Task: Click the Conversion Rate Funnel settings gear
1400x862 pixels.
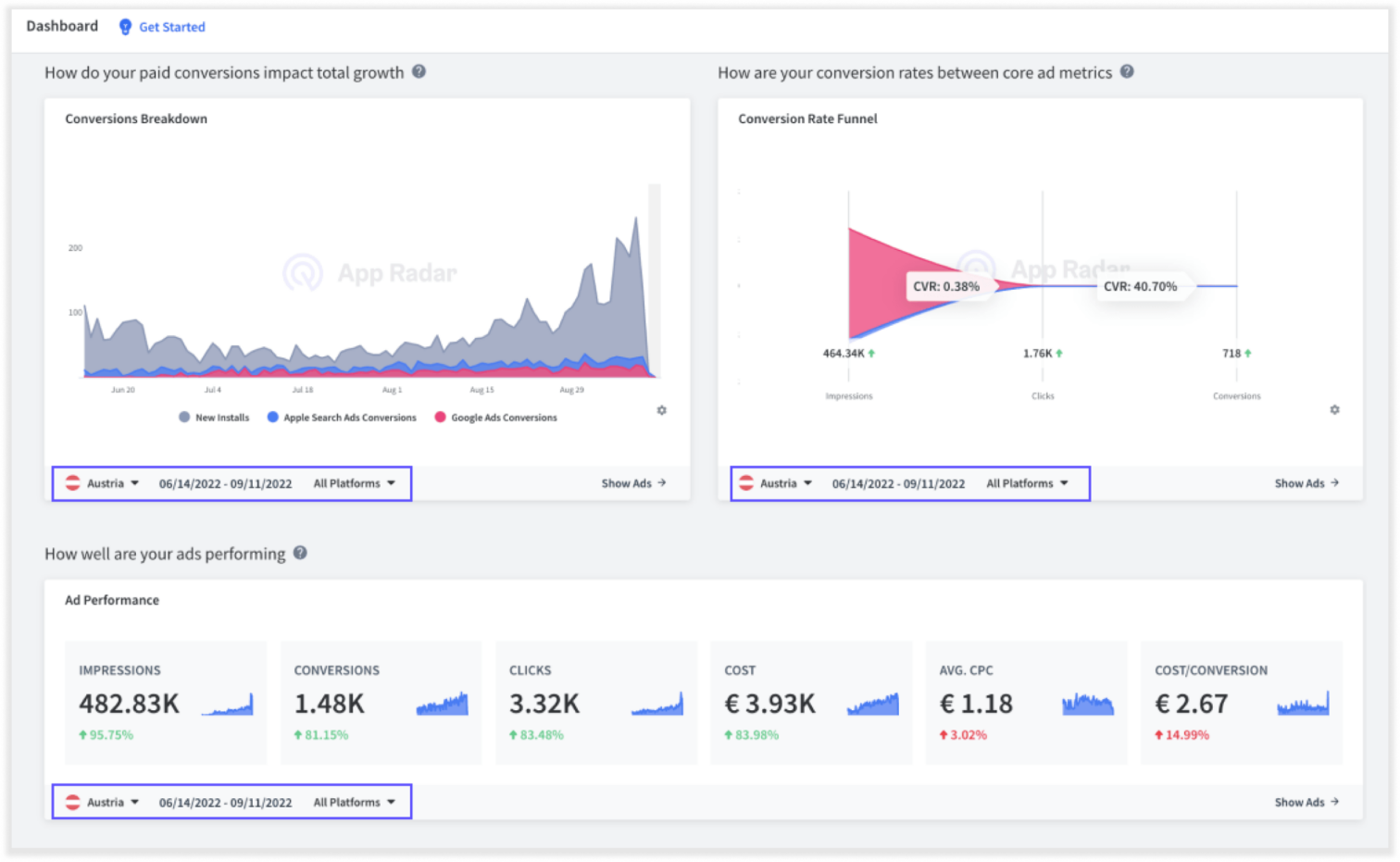Action: coord(1335,408)
